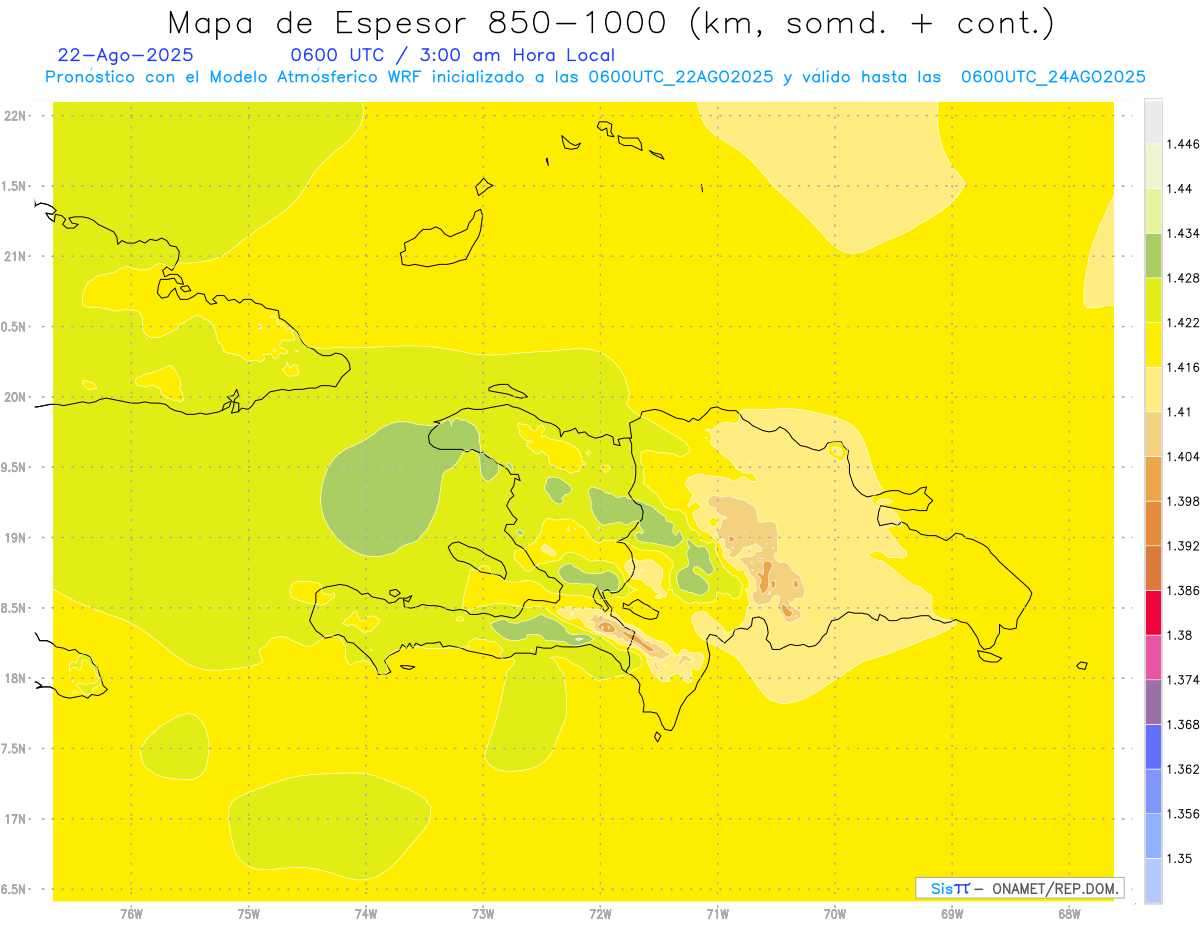Click the '1.5N' latitude label

pyautogui.click(x=14, y=186)
